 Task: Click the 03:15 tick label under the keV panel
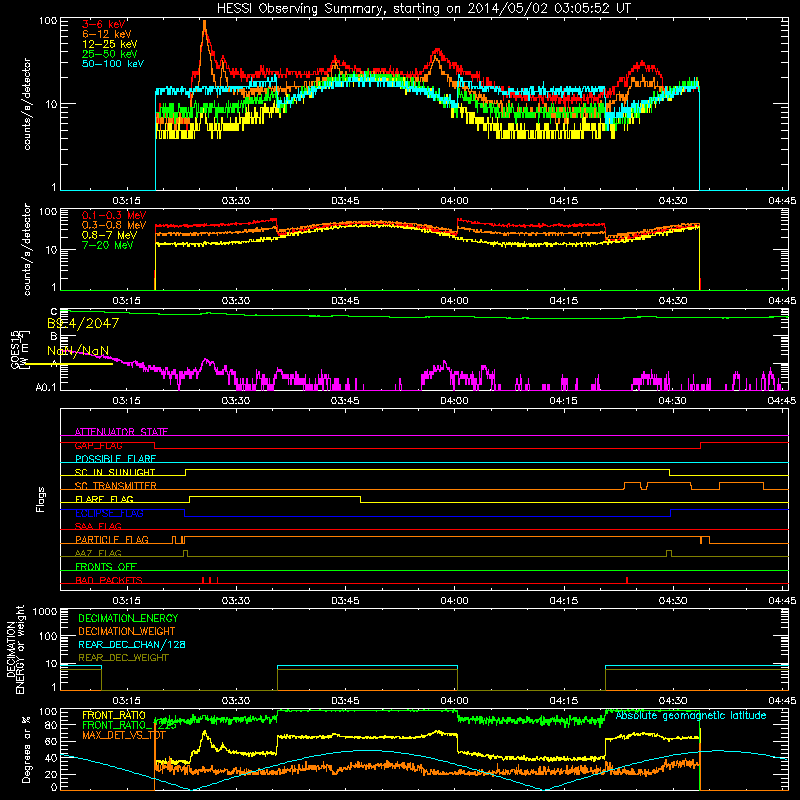click(127, 201)
